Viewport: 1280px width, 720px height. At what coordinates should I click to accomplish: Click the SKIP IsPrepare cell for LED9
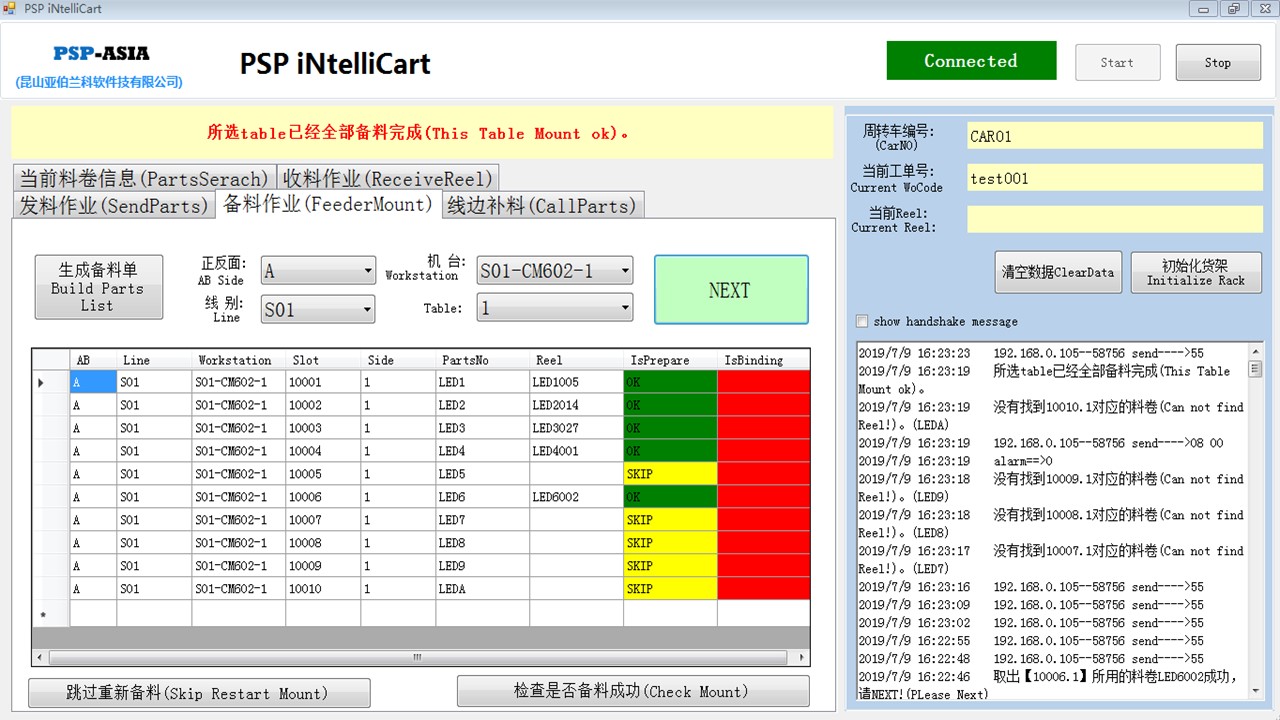pyautogui.click(x=670, y=566)
